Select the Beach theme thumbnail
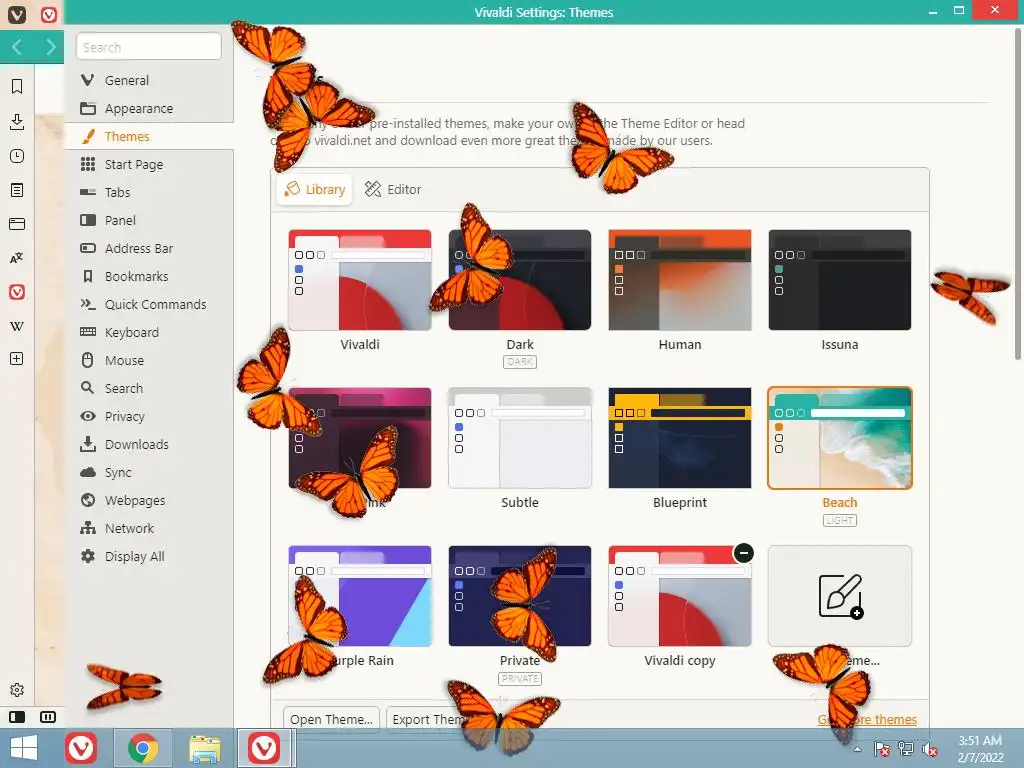 pos(840,438)
